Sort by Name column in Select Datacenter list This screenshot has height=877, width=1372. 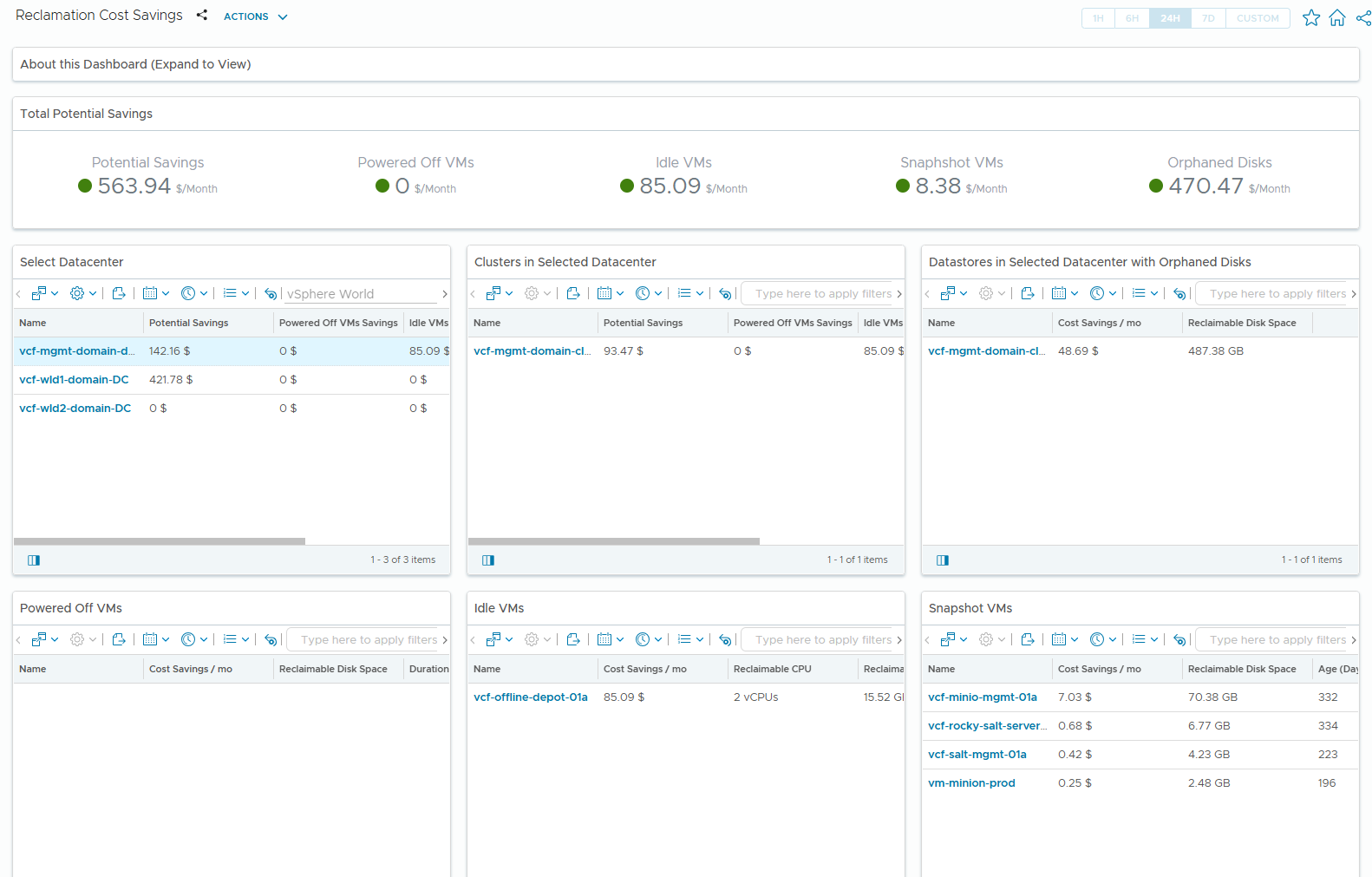coord(78,323)
